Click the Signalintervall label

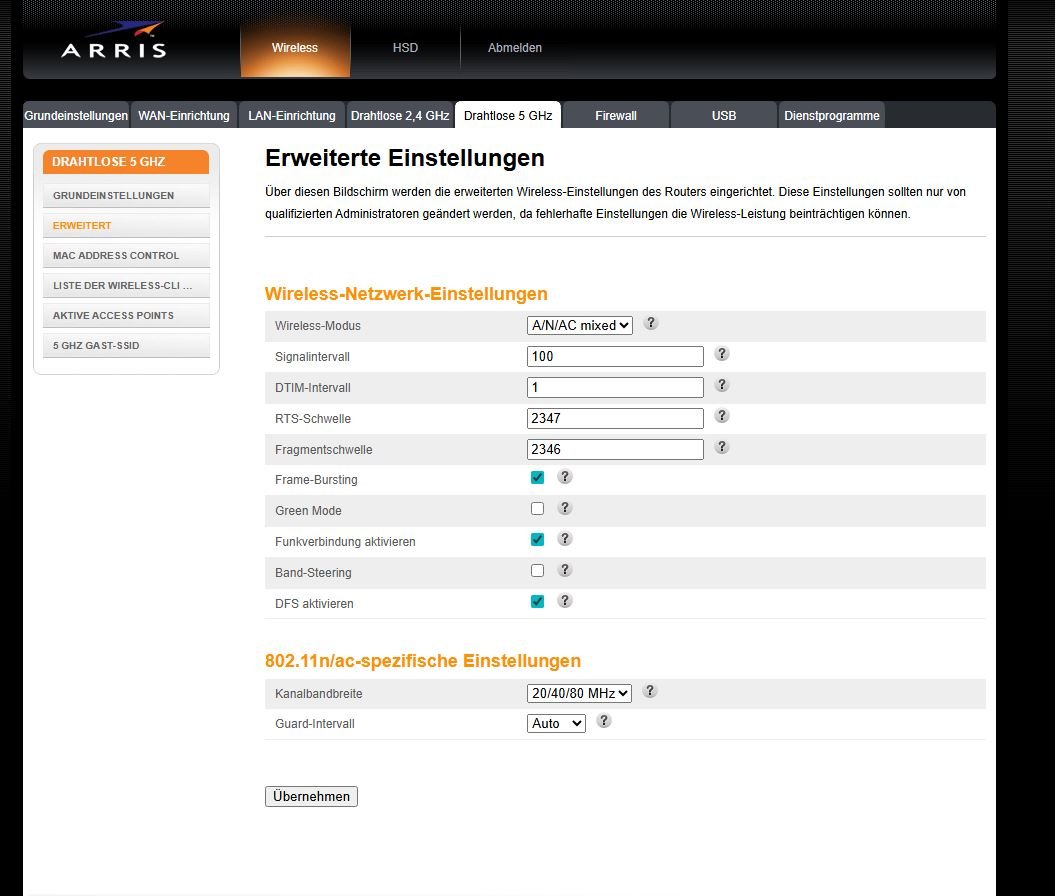click(x=312, y=357)
